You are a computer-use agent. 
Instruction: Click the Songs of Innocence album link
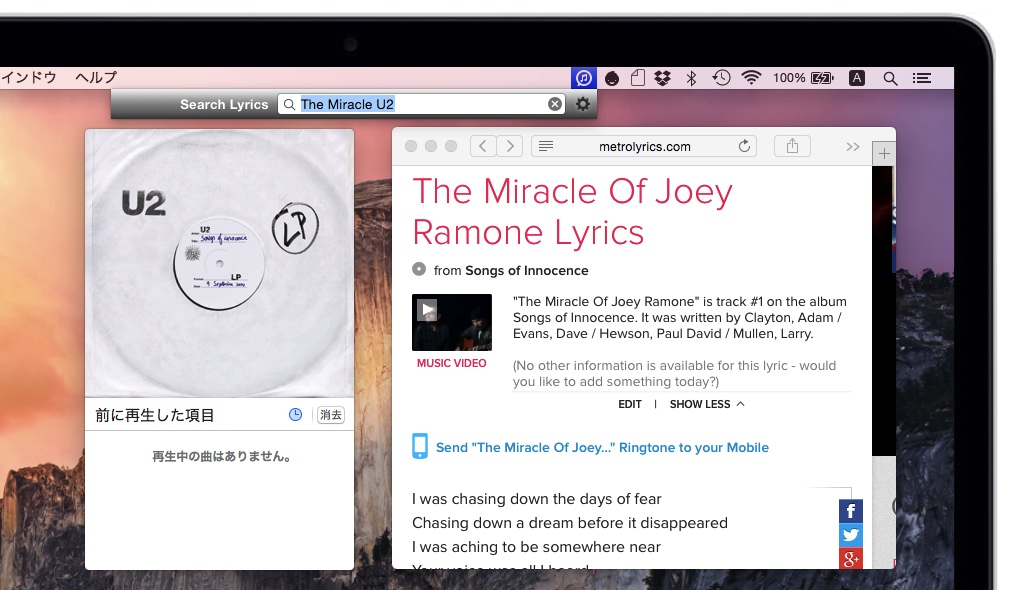coord(526,271)
